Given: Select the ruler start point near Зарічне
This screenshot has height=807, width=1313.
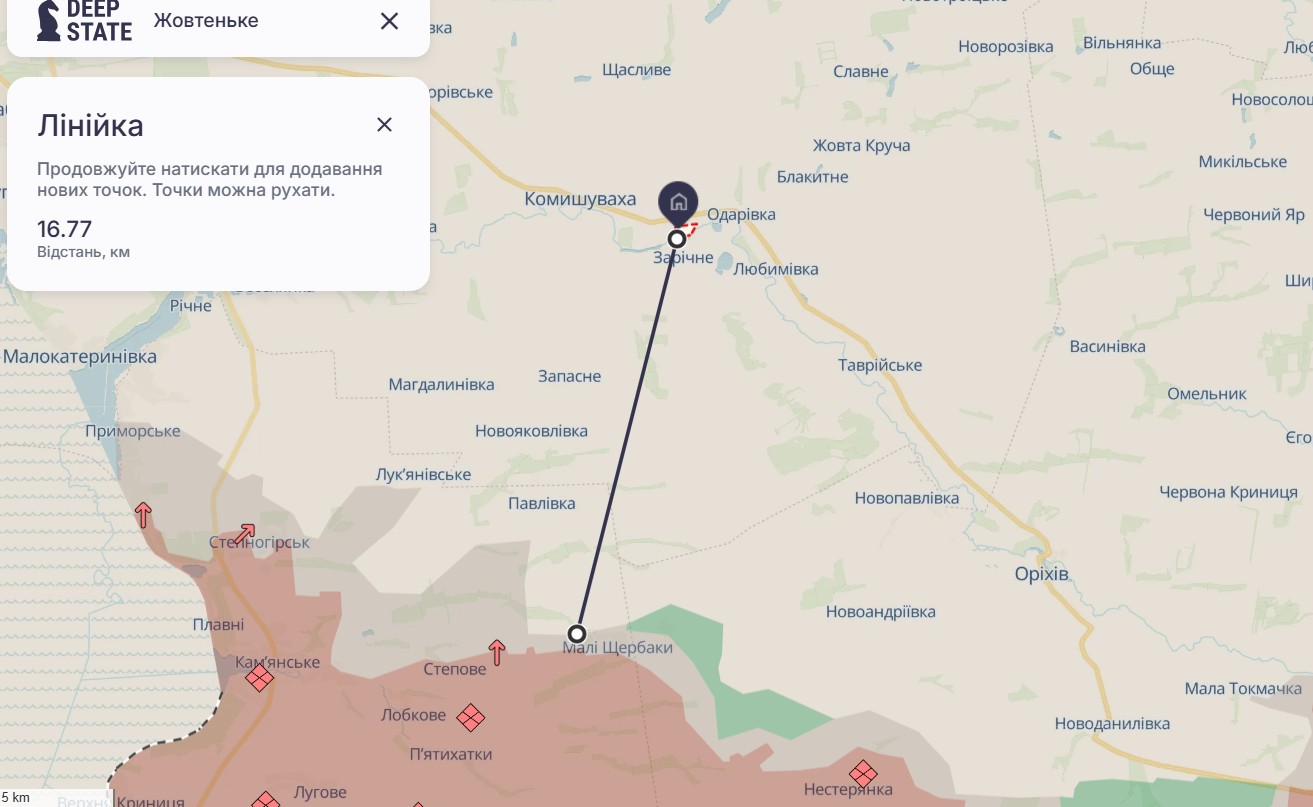Looking at the screenshot, I should pos(677,238).
